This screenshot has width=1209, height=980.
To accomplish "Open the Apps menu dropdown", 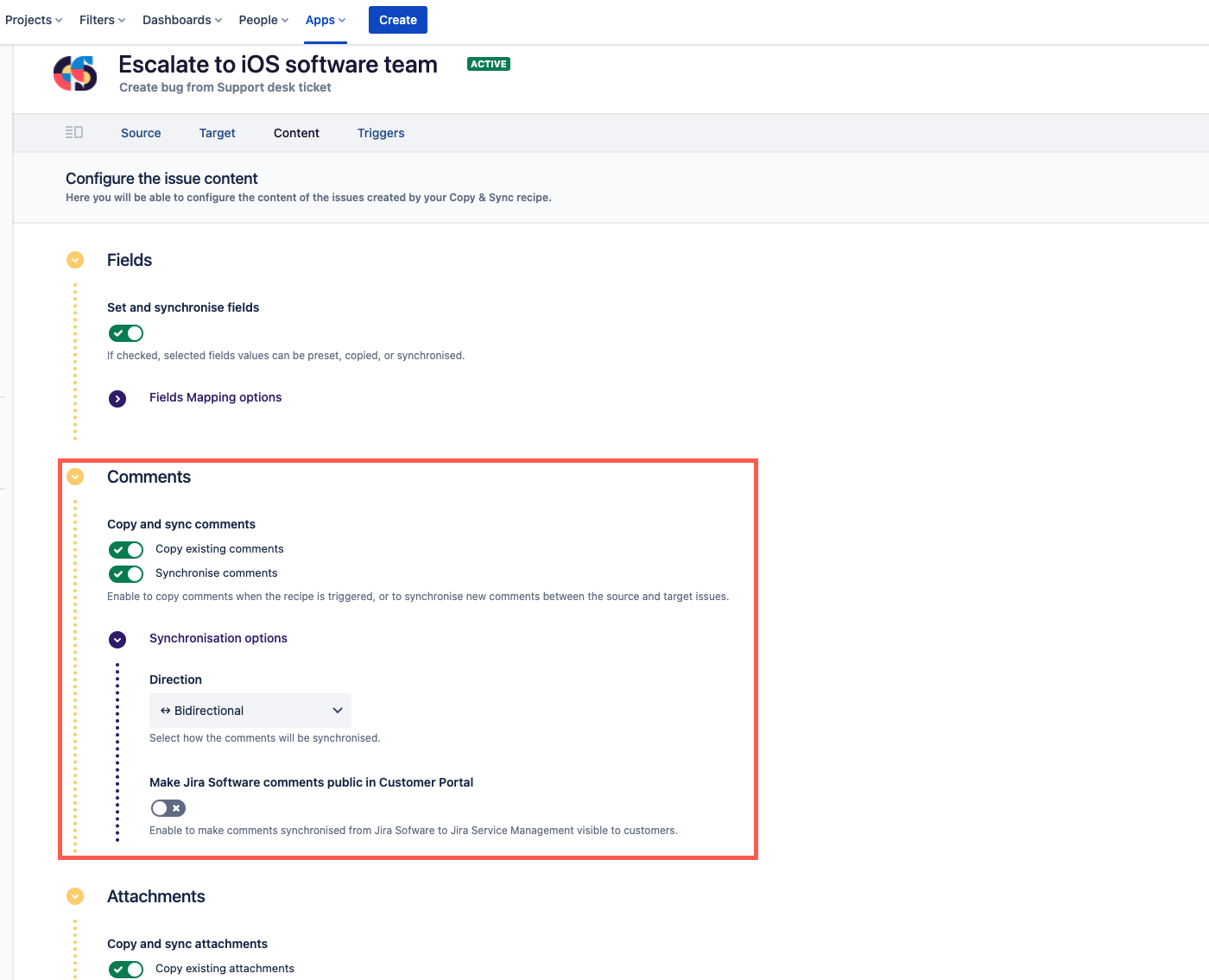I will pyautogui.click(x=324, y=19).
